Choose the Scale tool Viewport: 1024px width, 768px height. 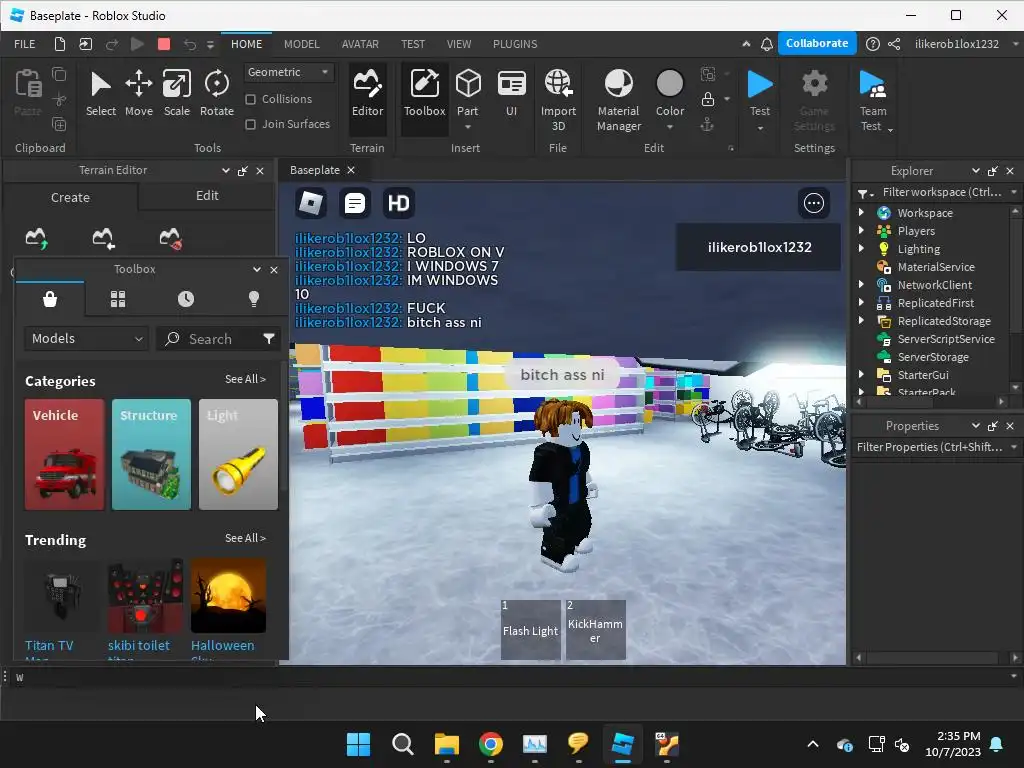pos(176,95)
